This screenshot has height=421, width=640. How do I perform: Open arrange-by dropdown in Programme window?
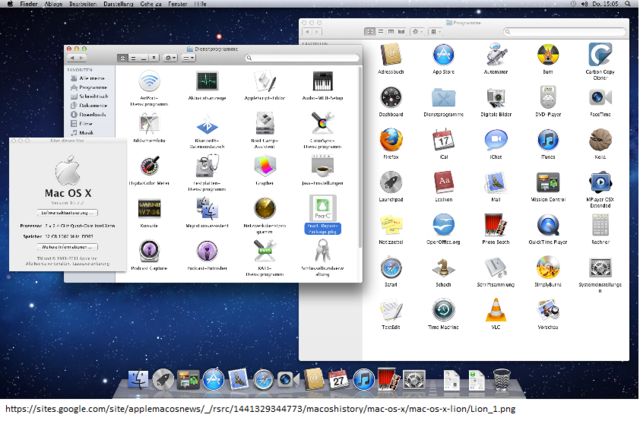coord(435,31)
